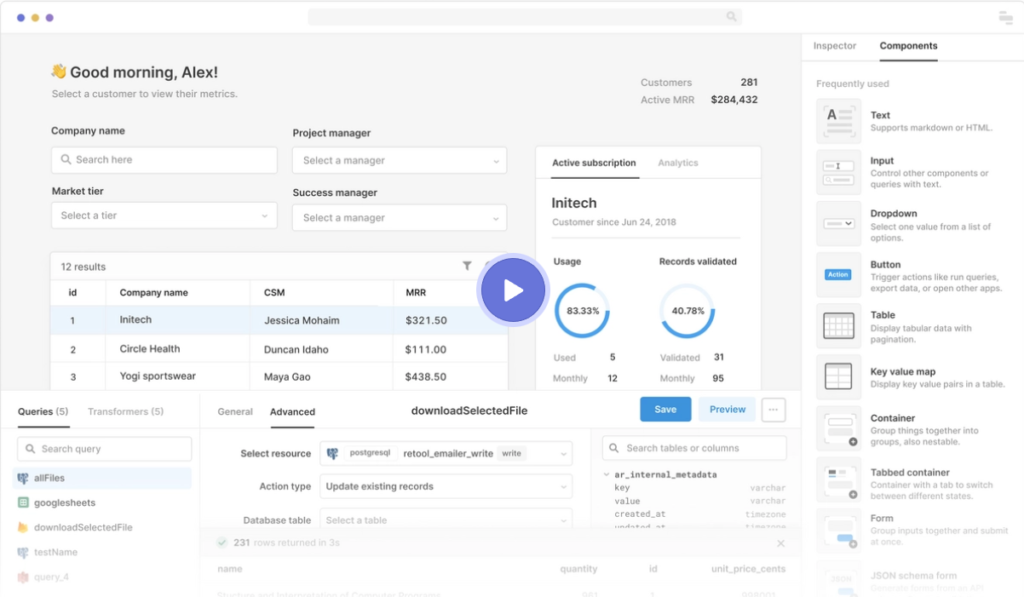
Task: Open the Success manager dropdown
Action: coord(400,218)
